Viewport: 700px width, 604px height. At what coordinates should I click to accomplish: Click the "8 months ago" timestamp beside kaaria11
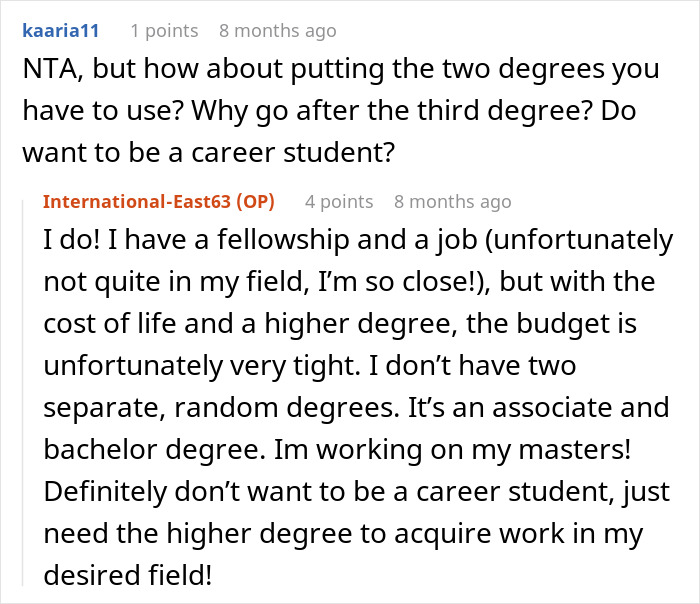(x=277, y=31)
